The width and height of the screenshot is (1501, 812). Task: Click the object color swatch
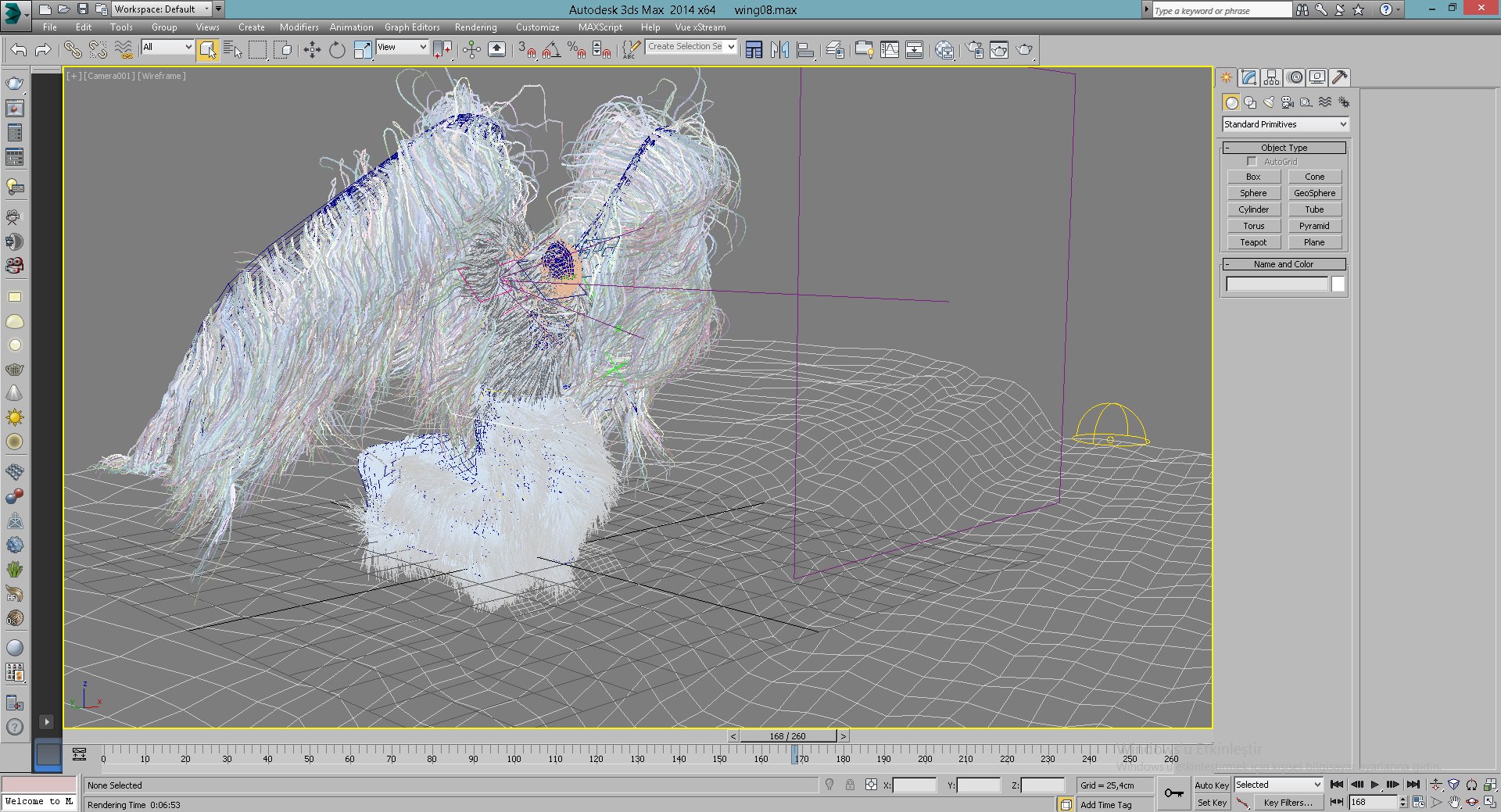[1338, 284]
